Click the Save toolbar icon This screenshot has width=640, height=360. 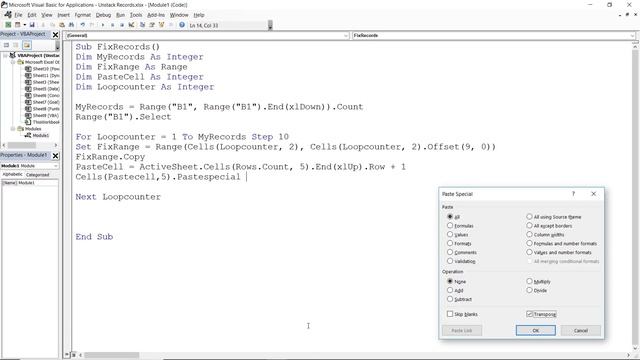click(x=32, y=25)
